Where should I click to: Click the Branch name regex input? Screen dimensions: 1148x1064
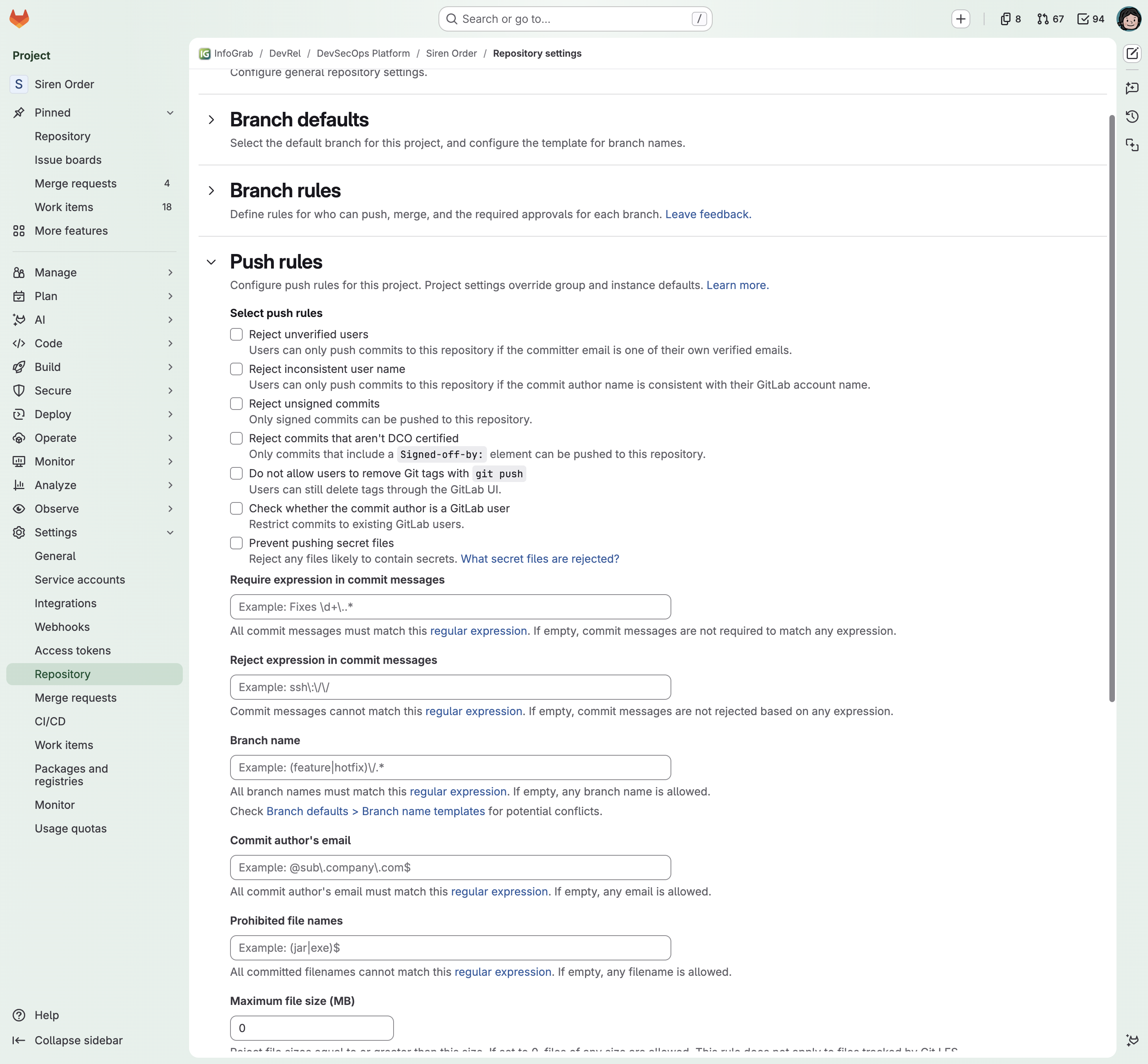[450, 767]
